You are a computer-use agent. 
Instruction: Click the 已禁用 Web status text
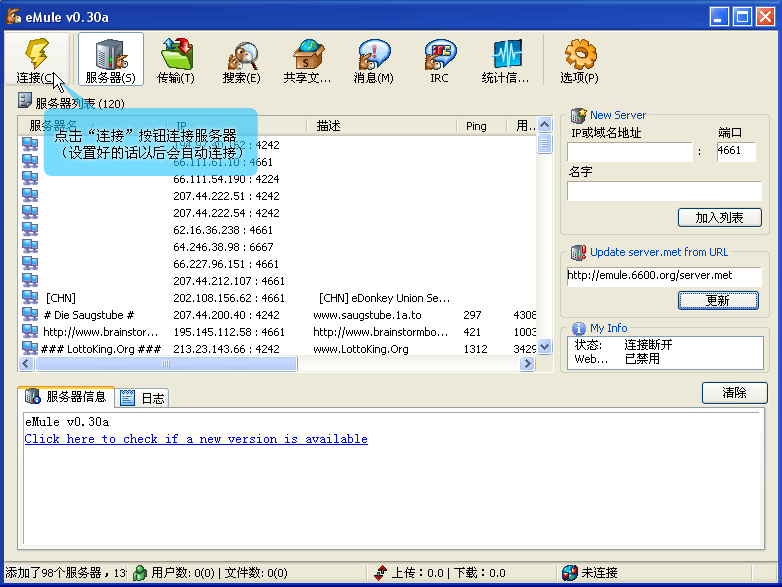tap(642, 359)
